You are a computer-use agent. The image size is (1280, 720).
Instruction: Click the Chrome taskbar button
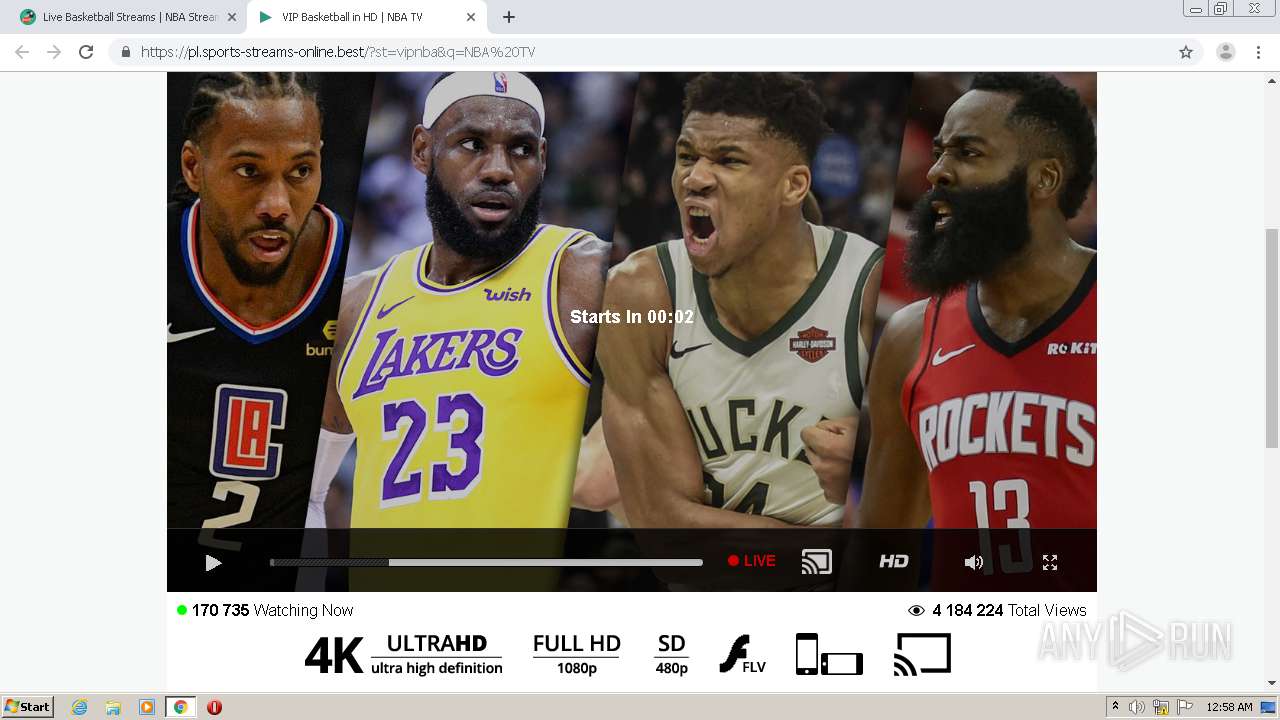[x=180, y=707]
